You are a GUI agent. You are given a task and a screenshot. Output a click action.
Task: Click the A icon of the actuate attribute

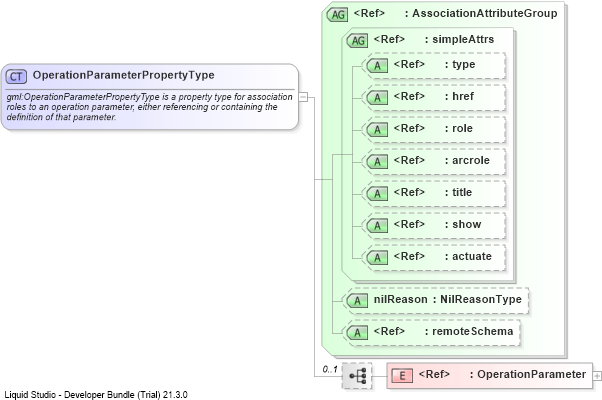(x=377, y=258)
